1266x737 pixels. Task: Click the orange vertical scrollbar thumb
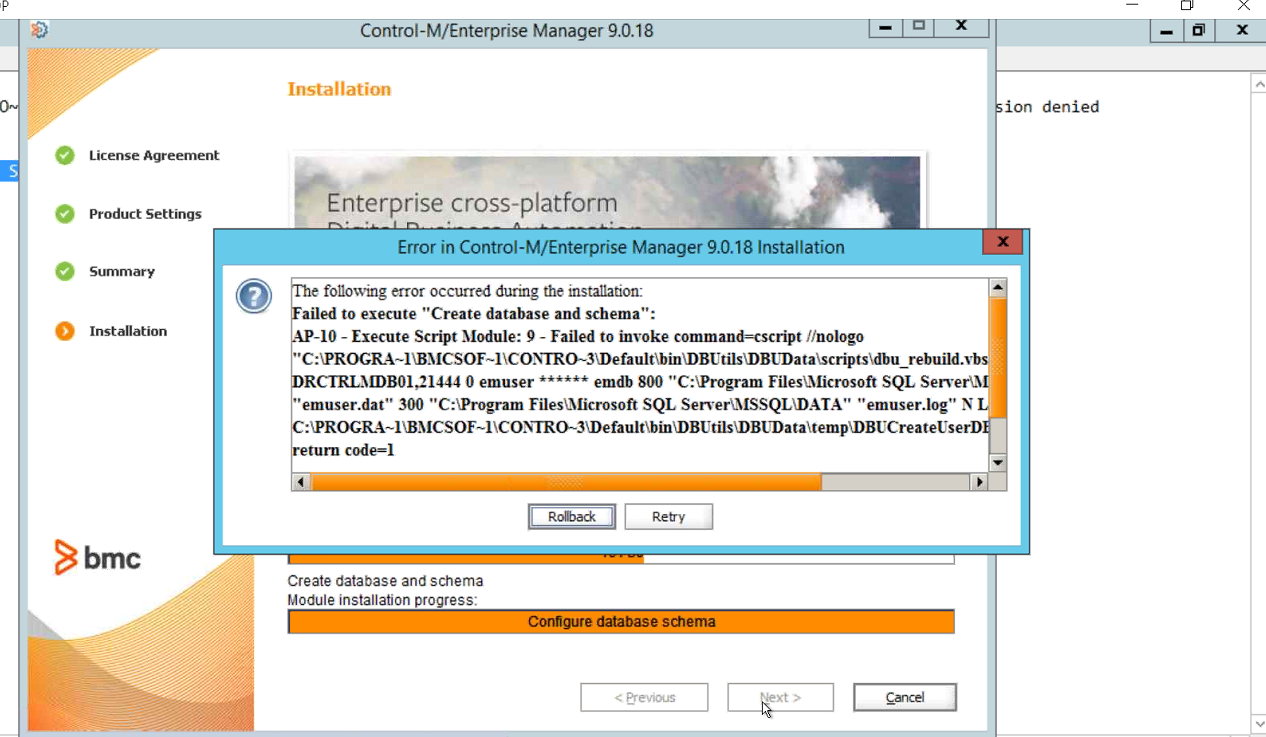coord(997,357)
